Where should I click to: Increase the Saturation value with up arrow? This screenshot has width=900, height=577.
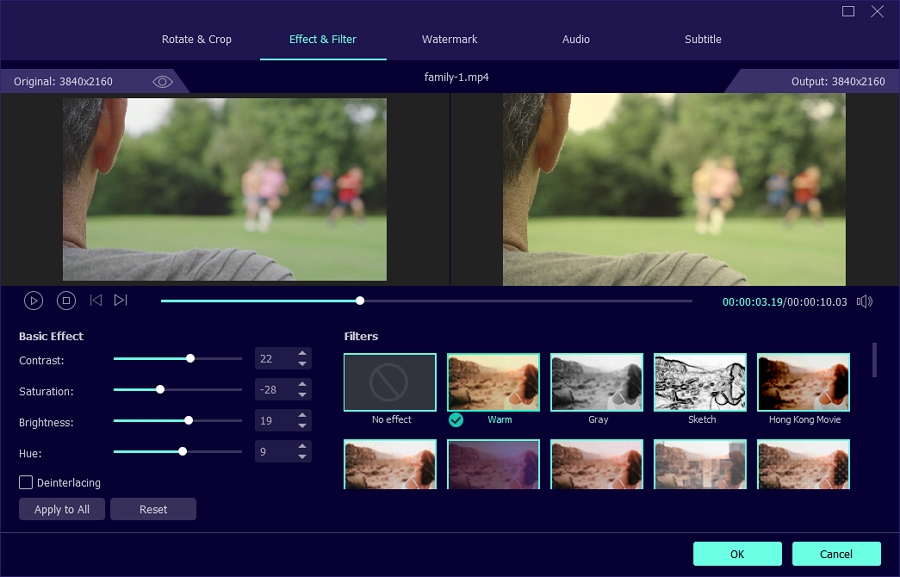pyautogui.click(x=302, y=384)
